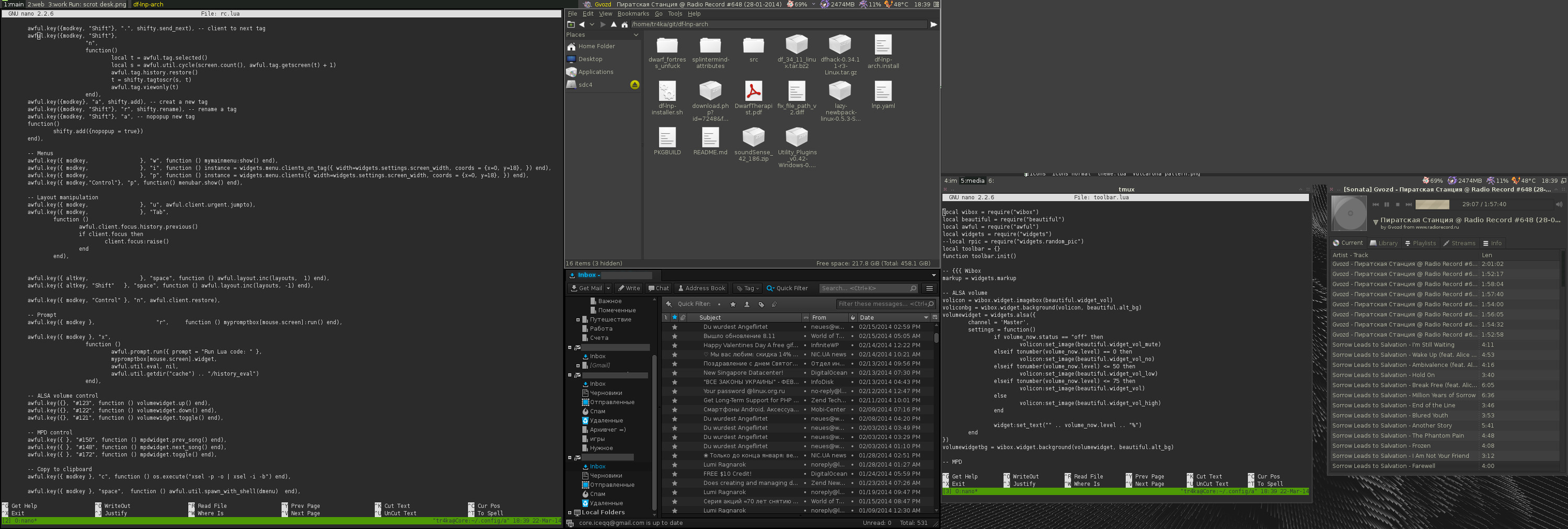Open Chat in Thunderbird

coord(659,289)
